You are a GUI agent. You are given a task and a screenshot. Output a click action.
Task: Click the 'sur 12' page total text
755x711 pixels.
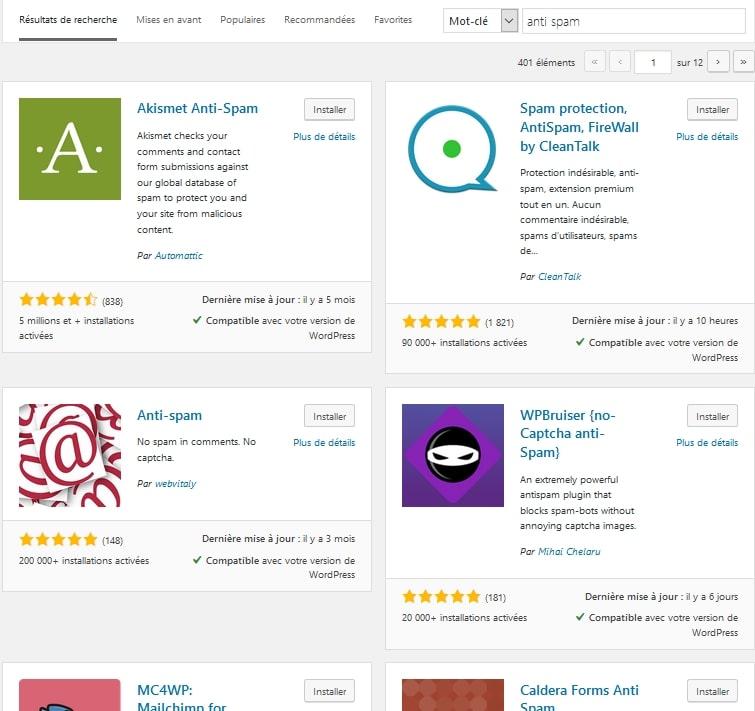pyautogui.click(x=690, y=63)
